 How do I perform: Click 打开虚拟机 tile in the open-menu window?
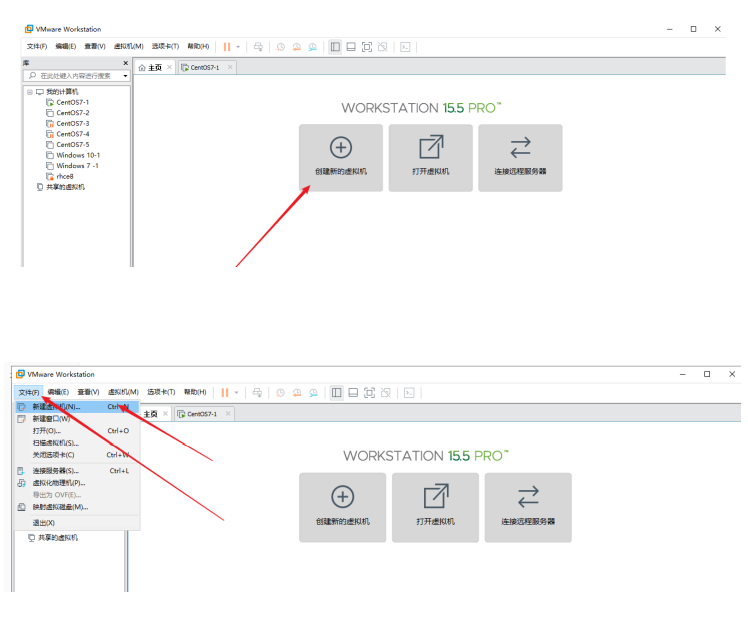435,507
